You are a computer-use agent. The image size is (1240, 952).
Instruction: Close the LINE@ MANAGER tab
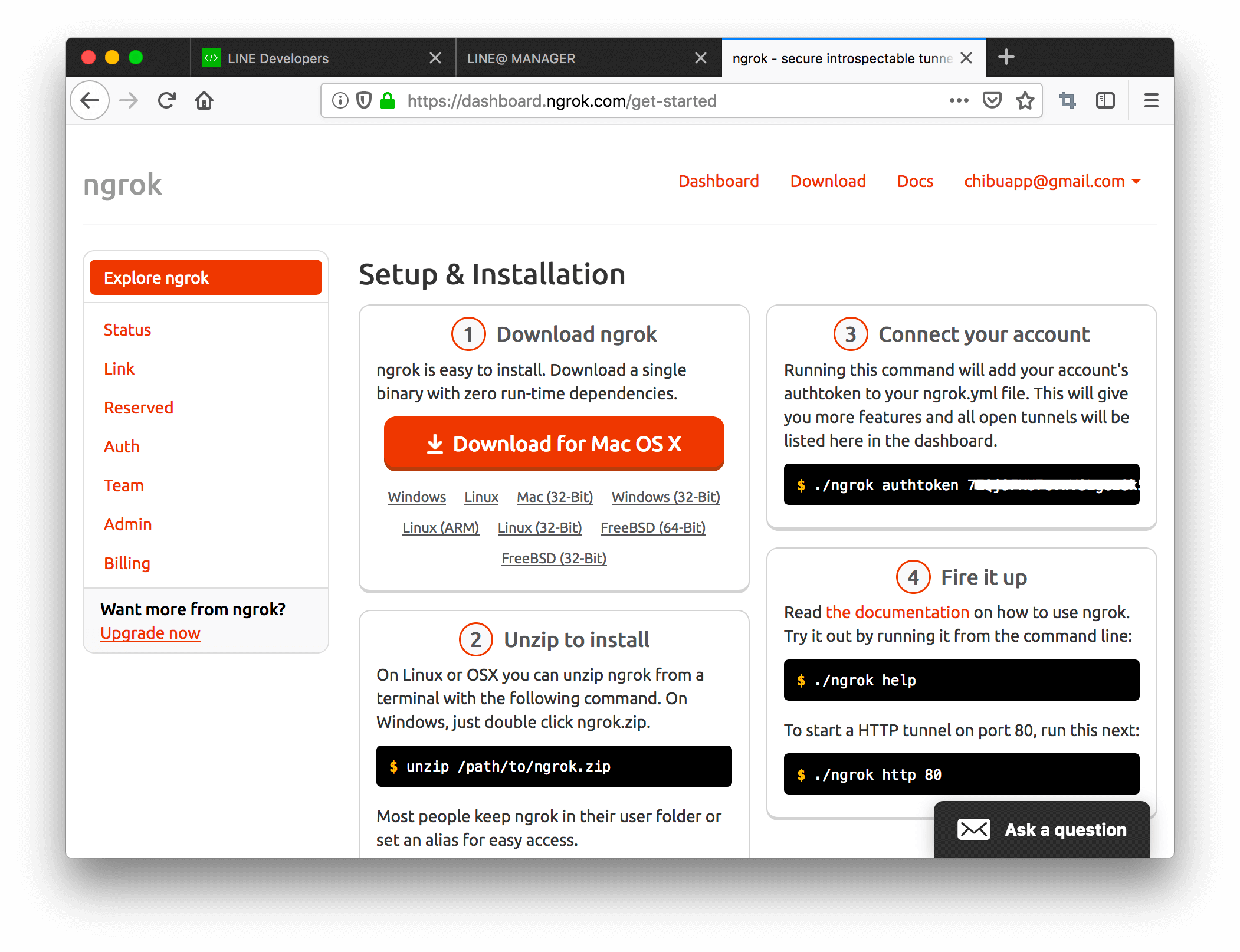coord(701,58)
